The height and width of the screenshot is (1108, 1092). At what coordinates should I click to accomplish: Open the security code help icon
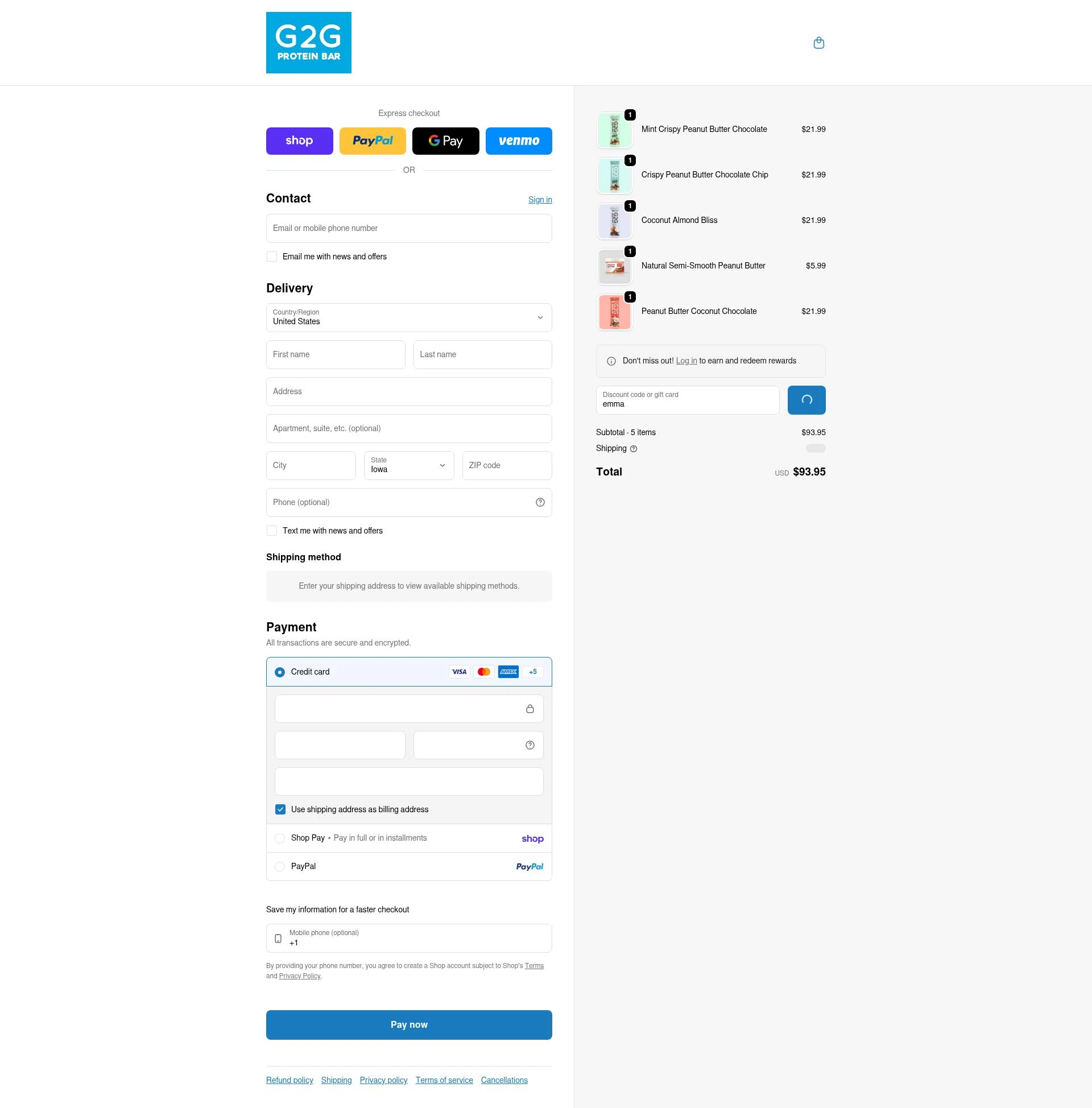coord(529,745)
